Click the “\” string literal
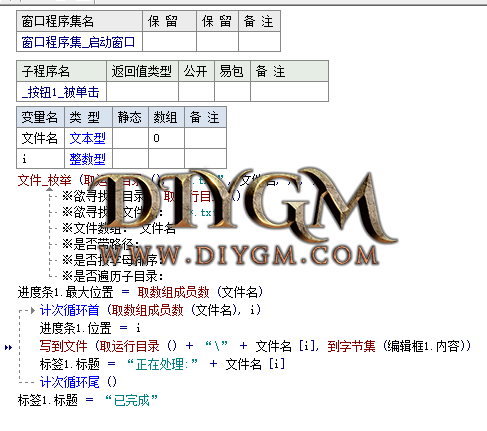This screenshot has height=431, width=487. click(x=217, y=346)
